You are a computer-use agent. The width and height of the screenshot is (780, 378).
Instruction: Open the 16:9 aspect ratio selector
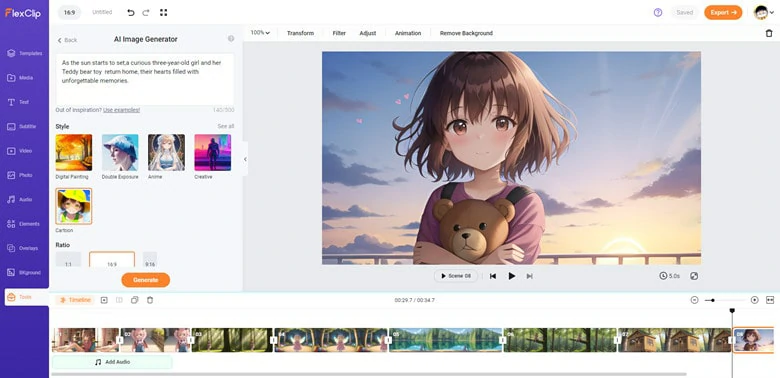click(x=70, y=12)
